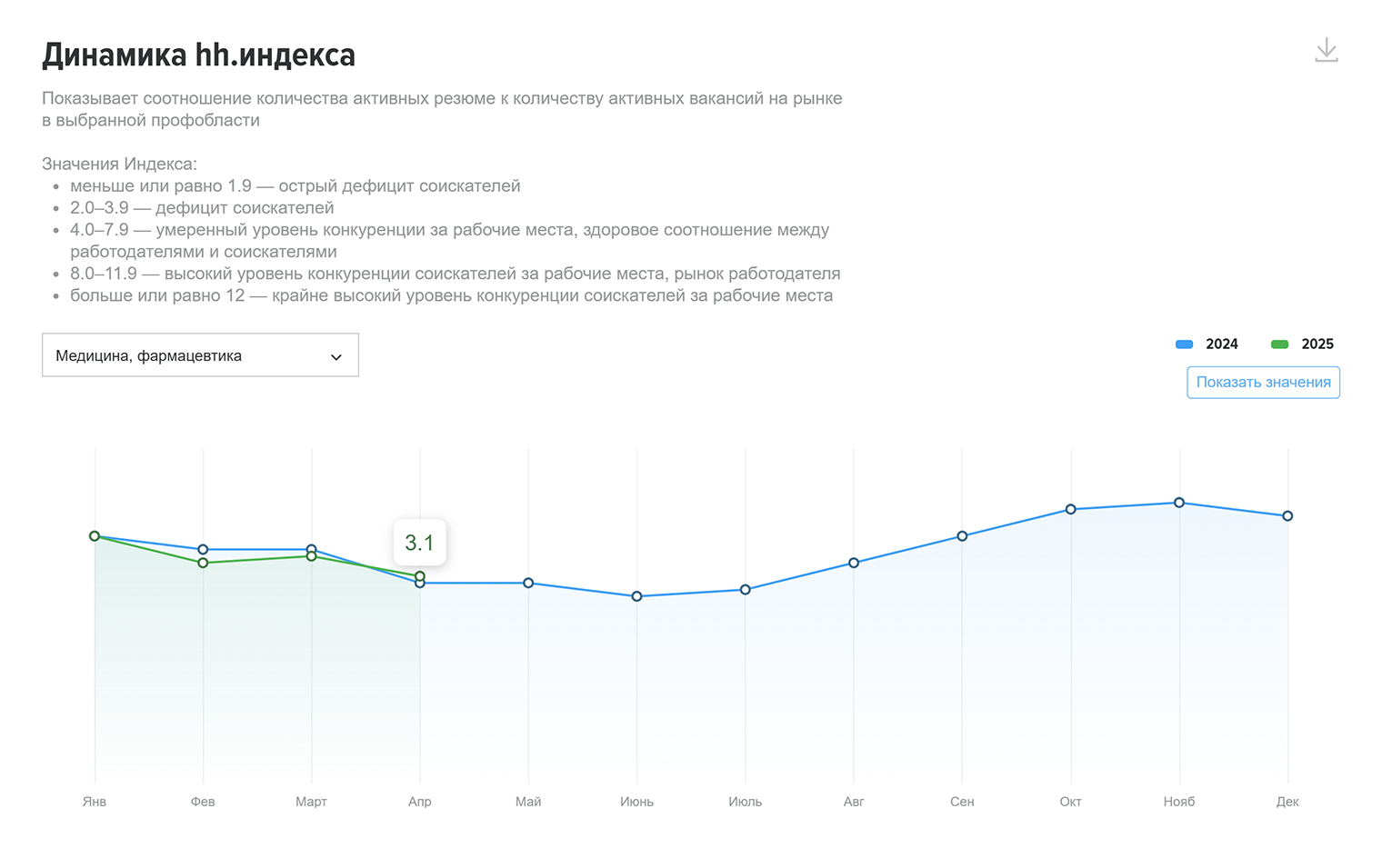Click the Март axis label

click(x=312, y=802)
